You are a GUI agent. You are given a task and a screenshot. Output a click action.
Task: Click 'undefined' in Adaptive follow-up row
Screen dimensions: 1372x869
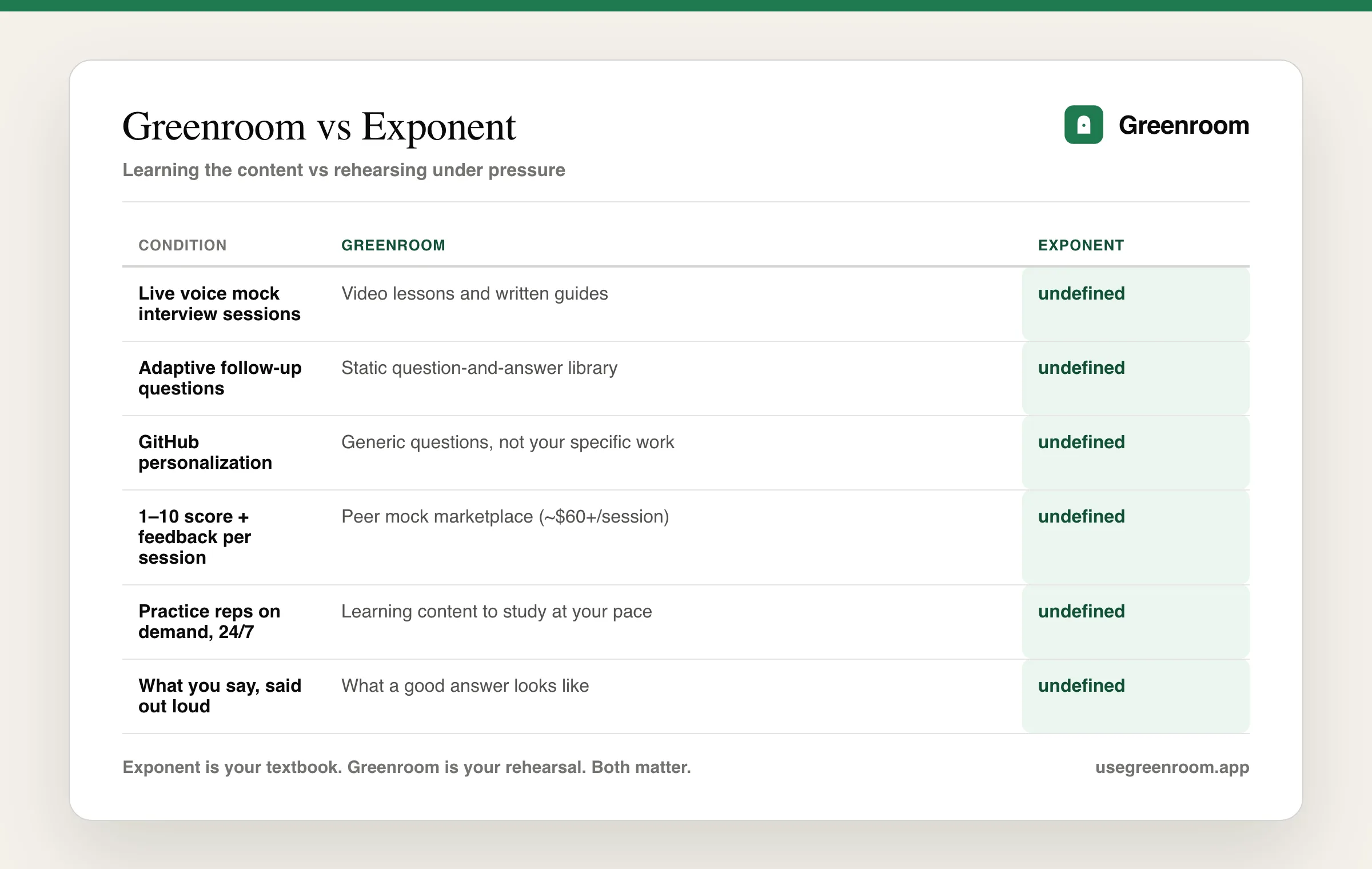click(x=1082, y=368)
